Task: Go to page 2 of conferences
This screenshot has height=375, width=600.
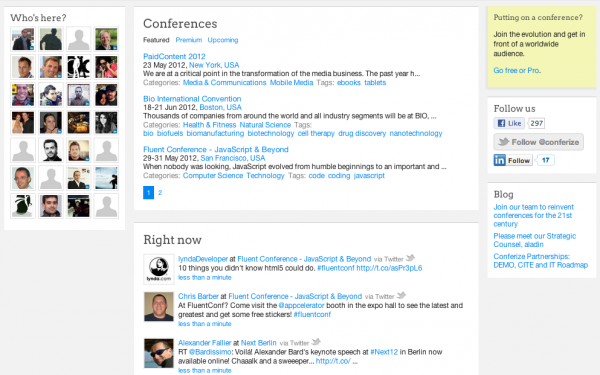Action: [x=160, y=192]
